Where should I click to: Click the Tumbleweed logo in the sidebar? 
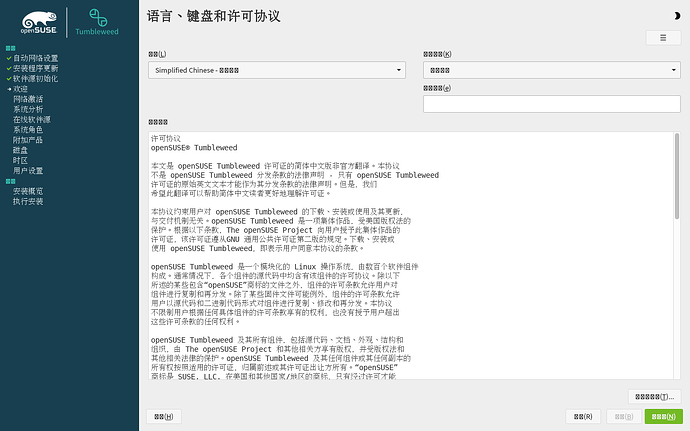[97, 22]
